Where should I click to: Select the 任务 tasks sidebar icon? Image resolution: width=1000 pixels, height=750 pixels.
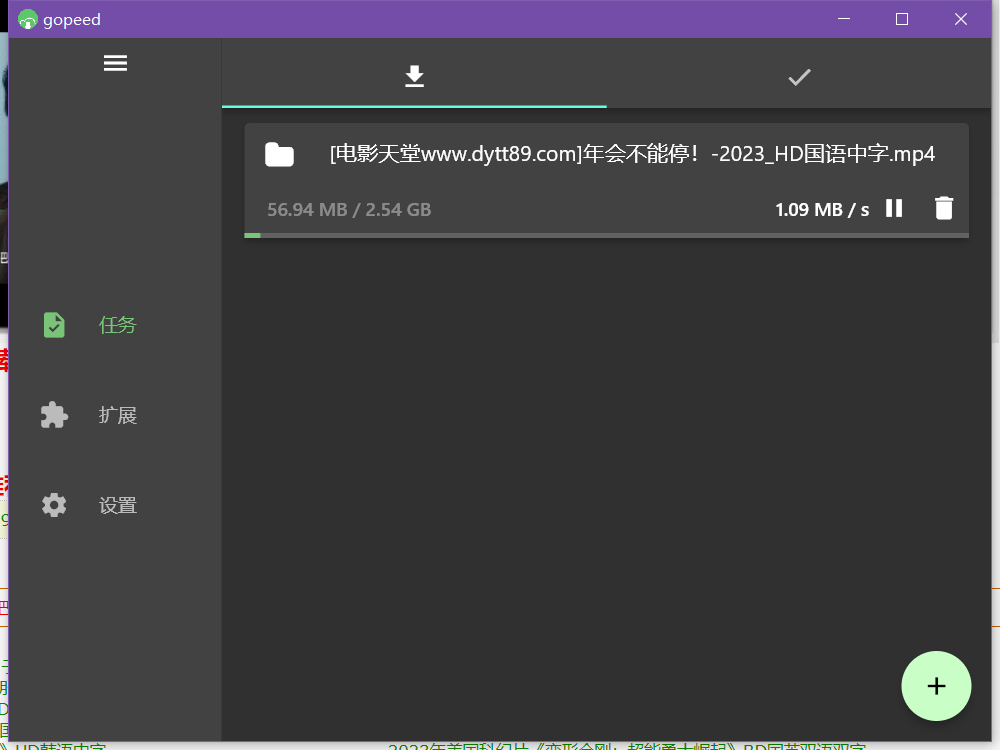pos(53,324)
